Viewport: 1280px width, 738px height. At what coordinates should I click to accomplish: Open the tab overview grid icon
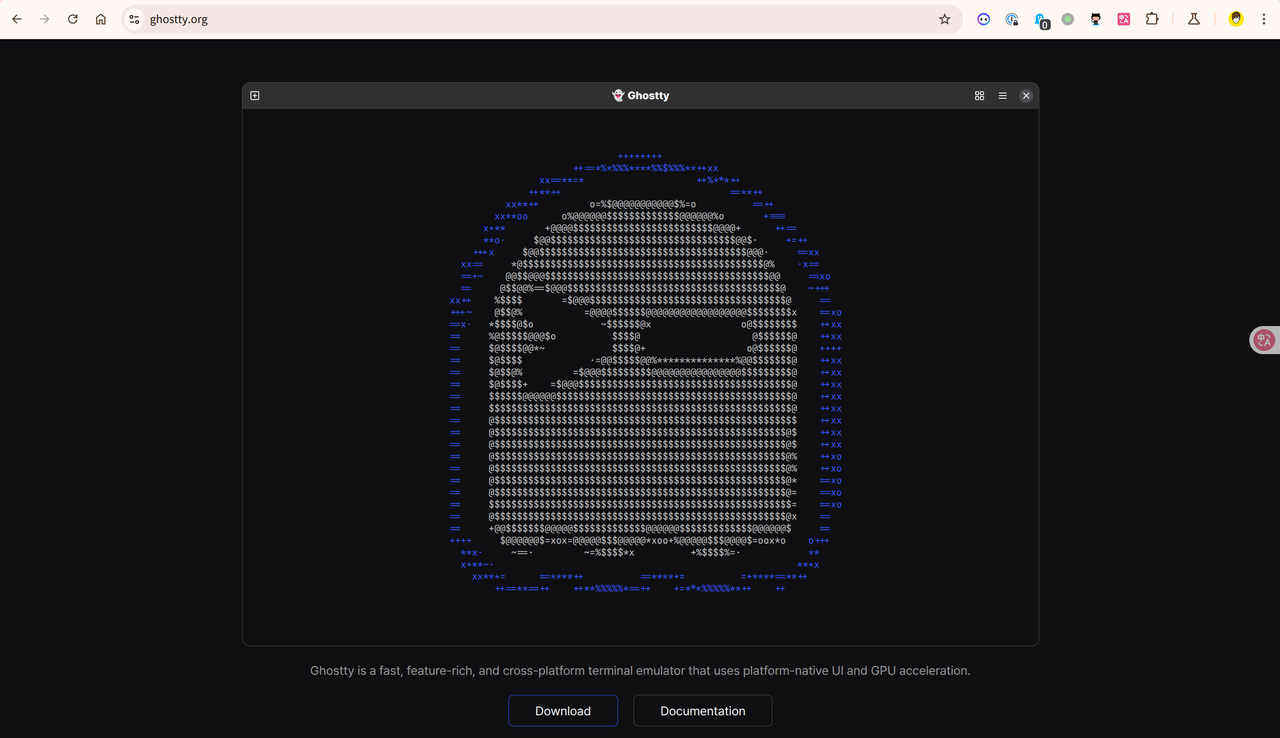[979, 96]
